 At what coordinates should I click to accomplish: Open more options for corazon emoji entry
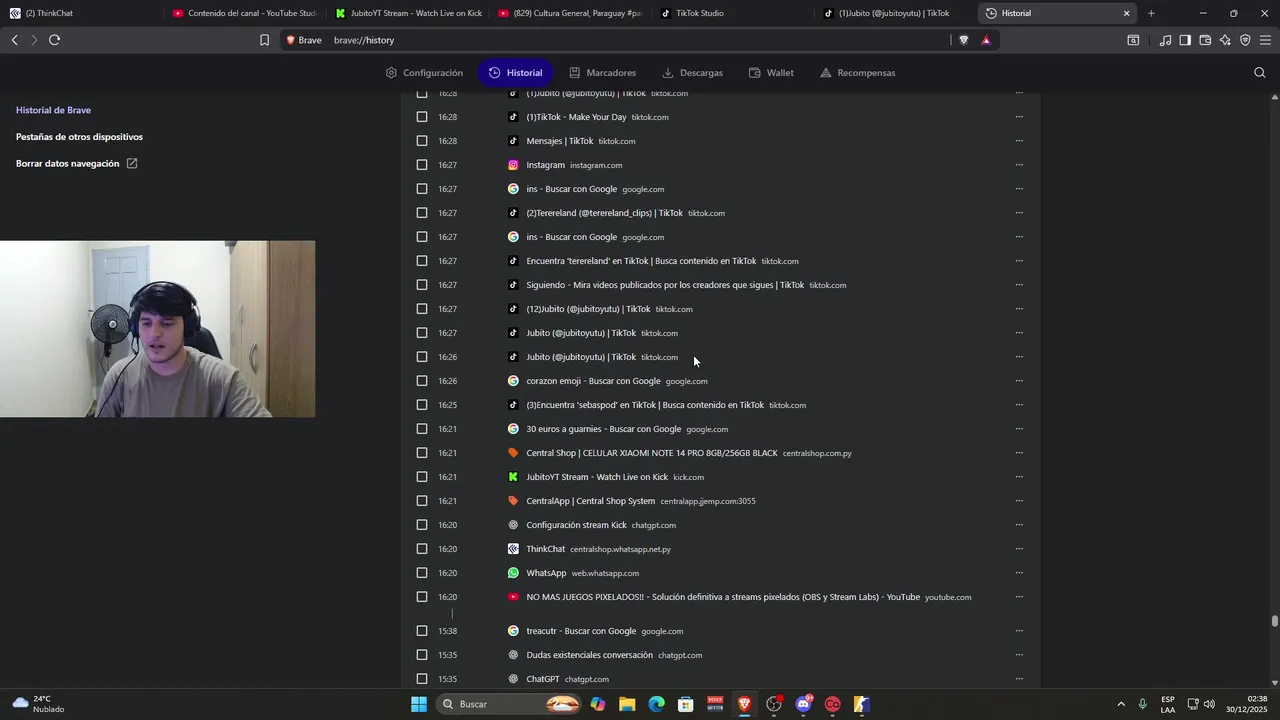pos(1019,381)
